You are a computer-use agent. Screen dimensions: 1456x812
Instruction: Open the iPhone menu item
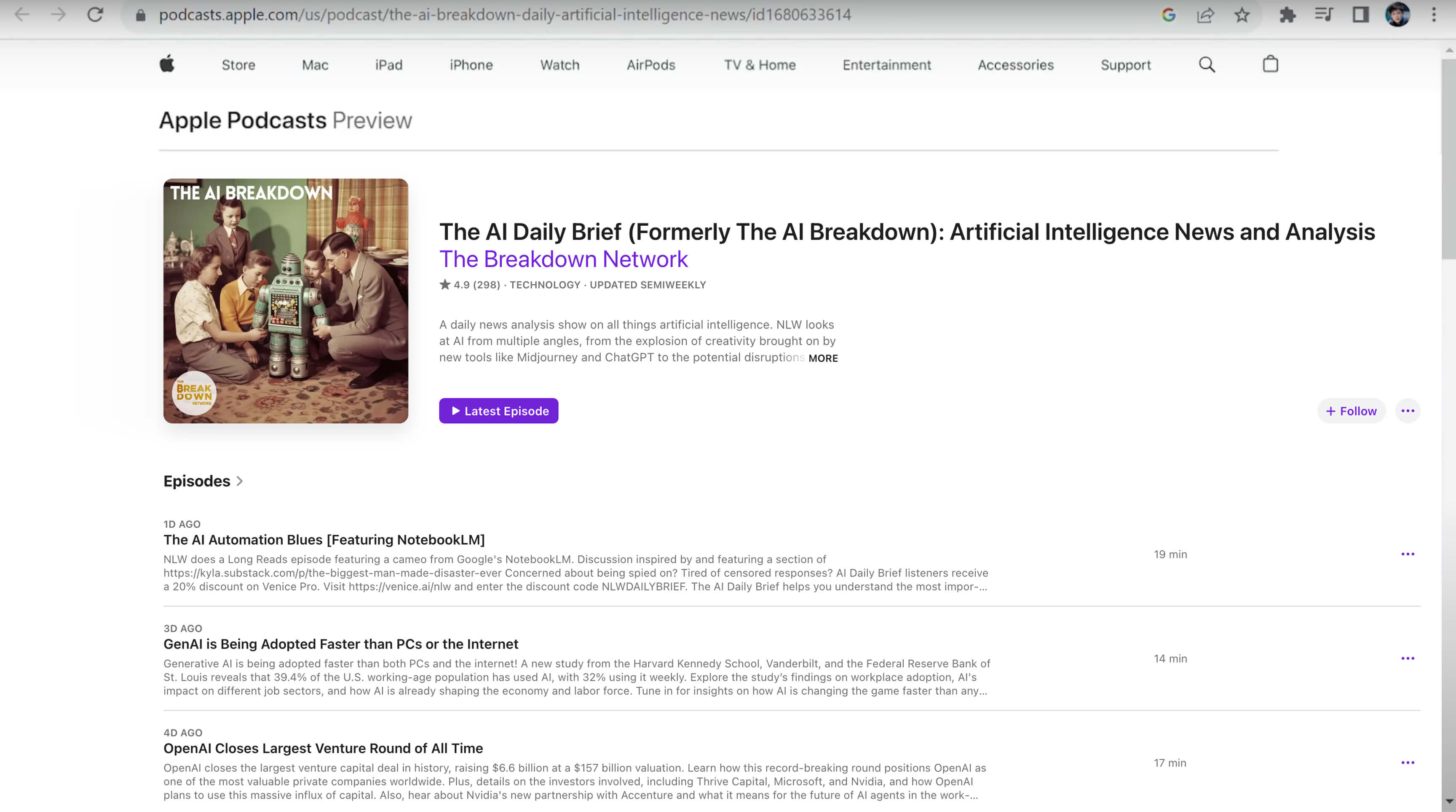pos(471,65)
